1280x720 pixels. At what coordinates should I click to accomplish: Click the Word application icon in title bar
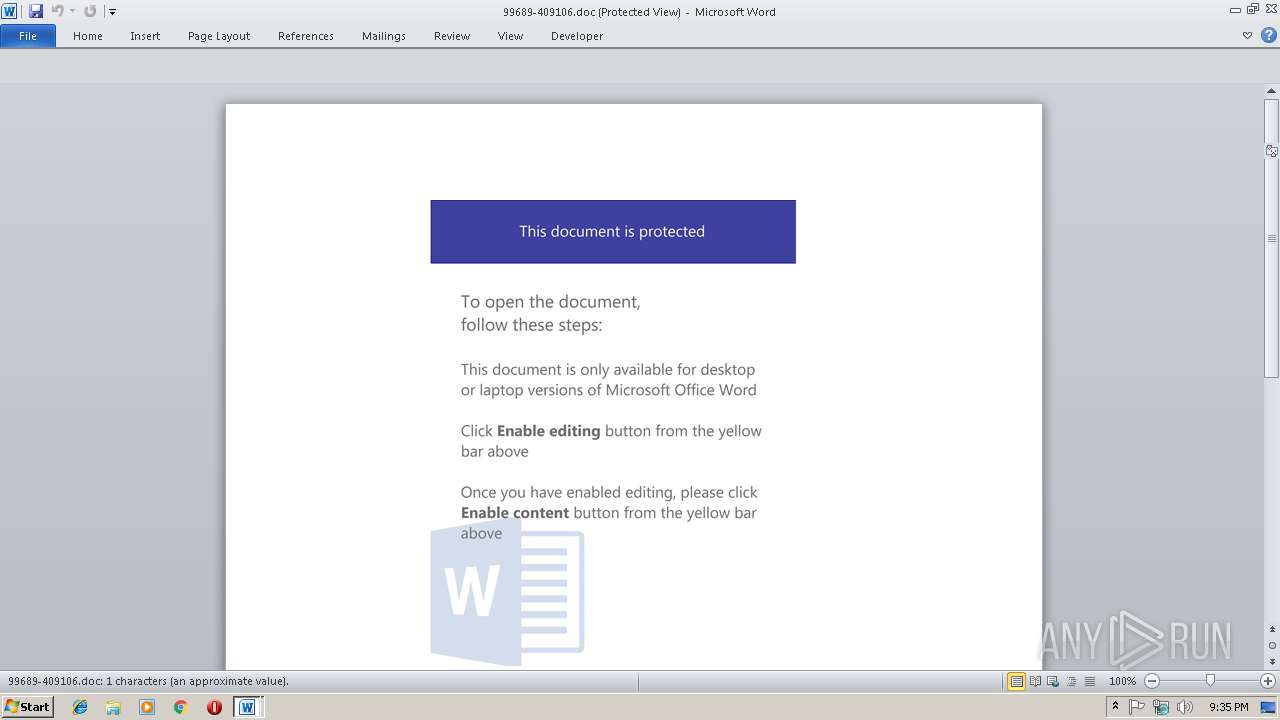pyautogui.click(x=9, y=11)
